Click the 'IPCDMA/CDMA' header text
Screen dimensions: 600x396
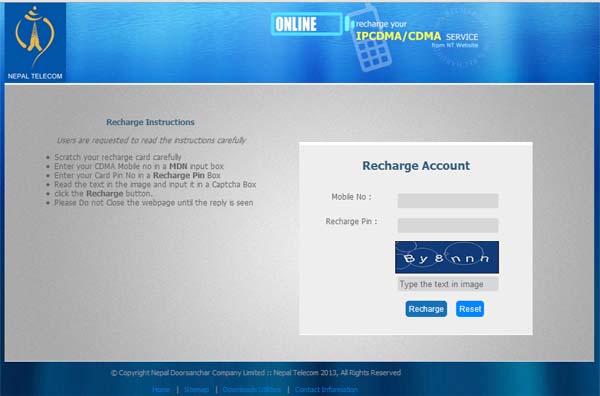click(398, 36)
